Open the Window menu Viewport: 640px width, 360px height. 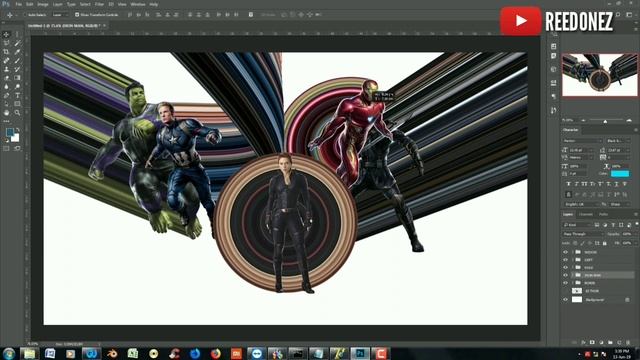pyautogui.click(x=138, y=4)
